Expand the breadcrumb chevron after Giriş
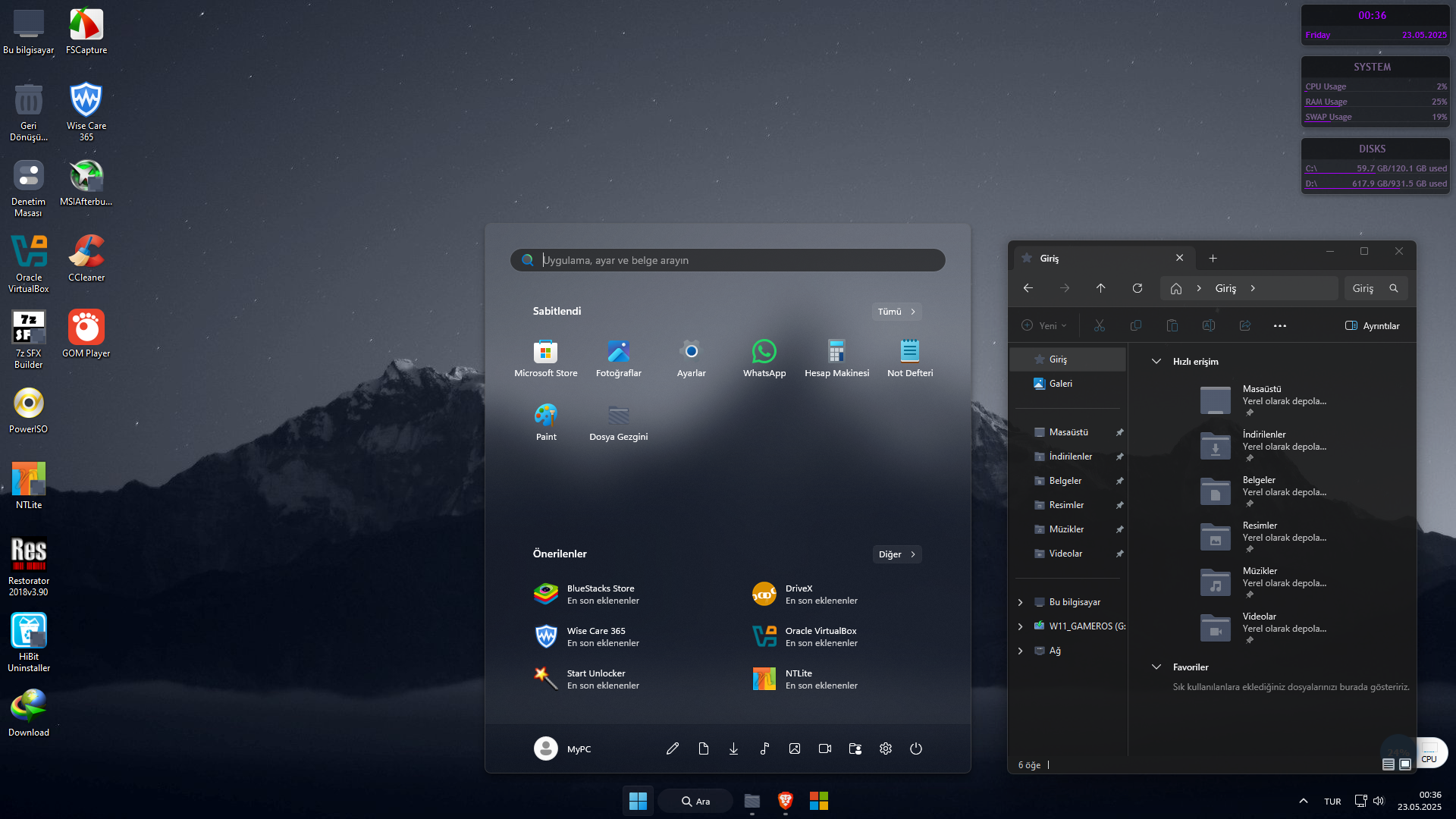 point(1253,288)
